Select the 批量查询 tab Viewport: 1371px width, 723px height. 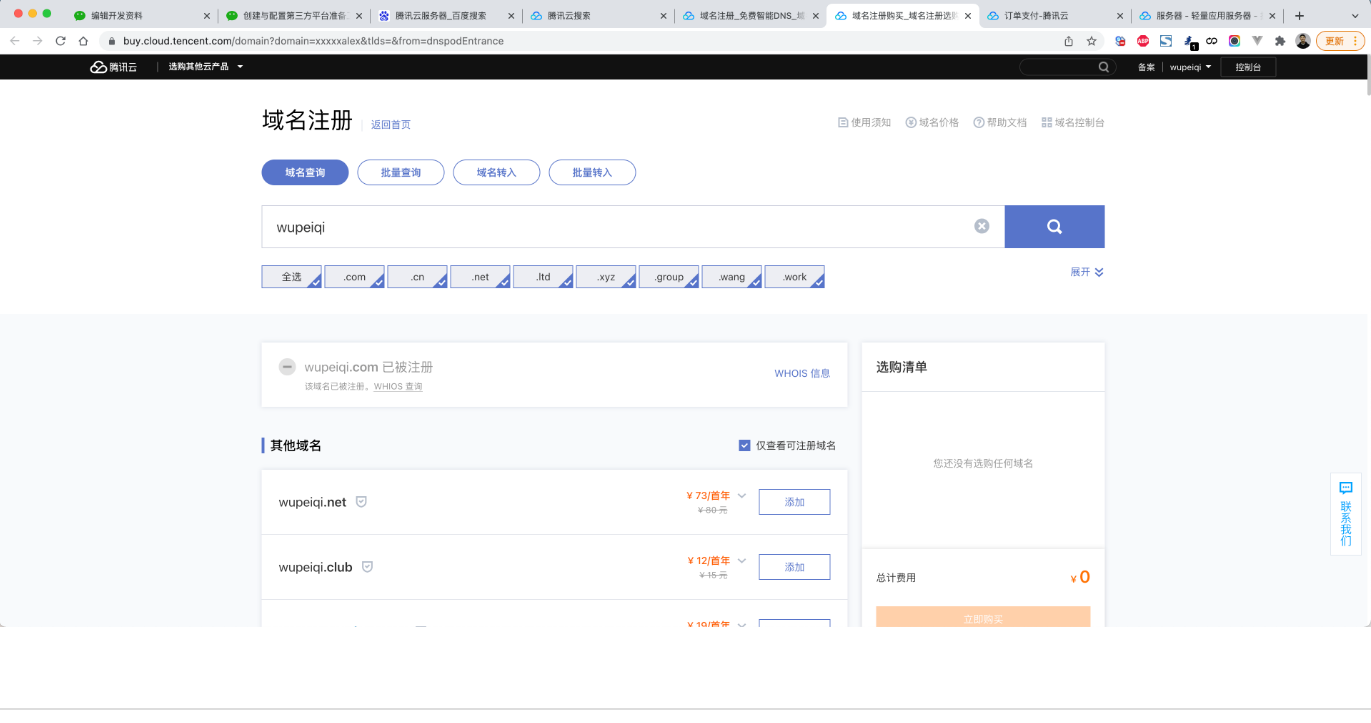(x=401, y=172)
